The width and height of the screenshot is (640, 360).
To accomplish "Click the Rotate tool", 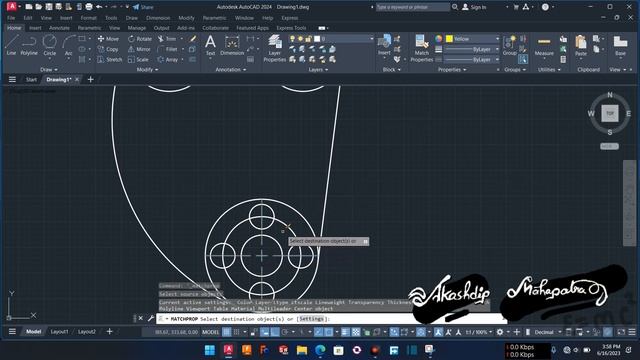I will (x=140, y=39).
